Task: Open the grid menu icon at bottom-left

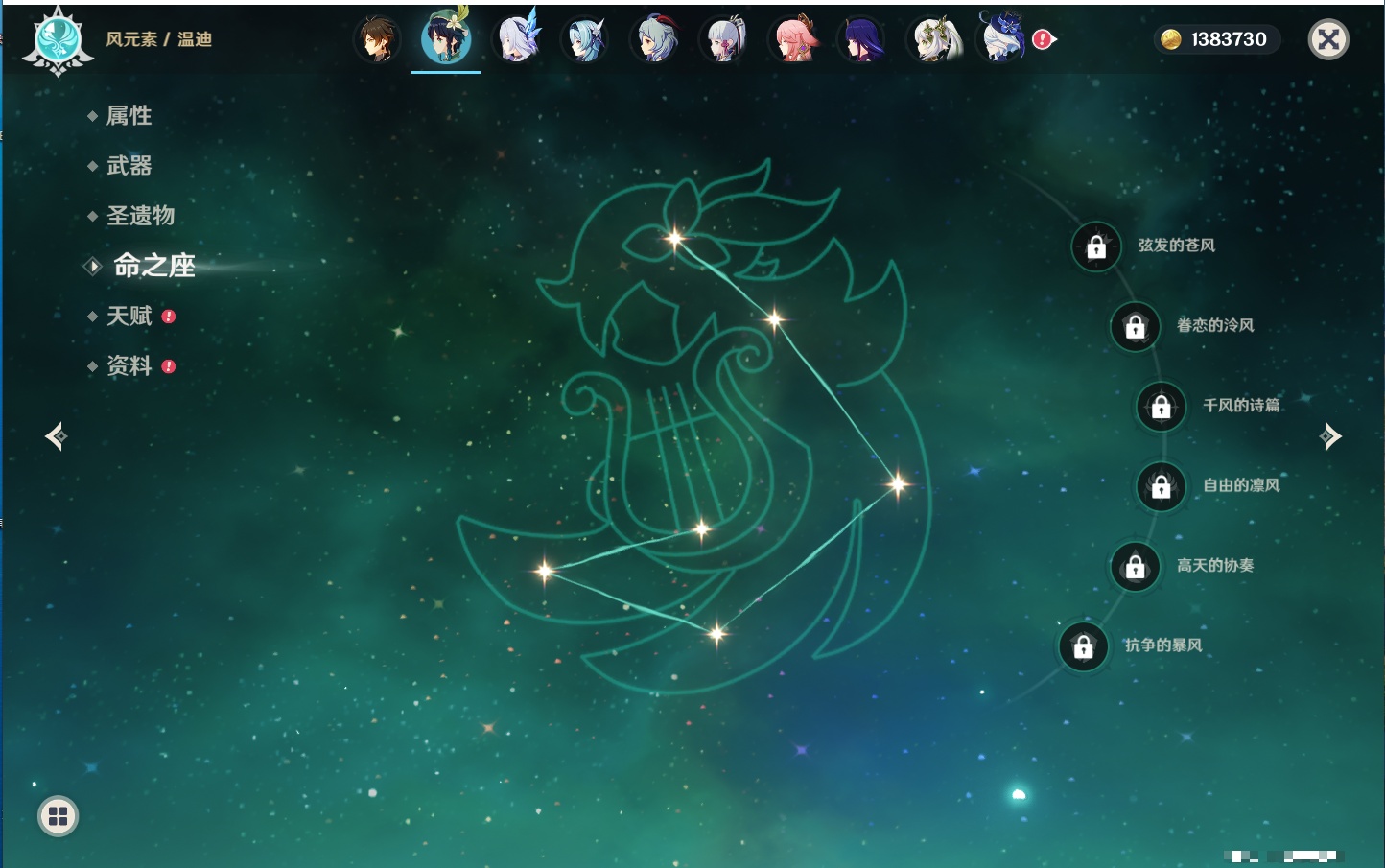Action: pos(58,816)
